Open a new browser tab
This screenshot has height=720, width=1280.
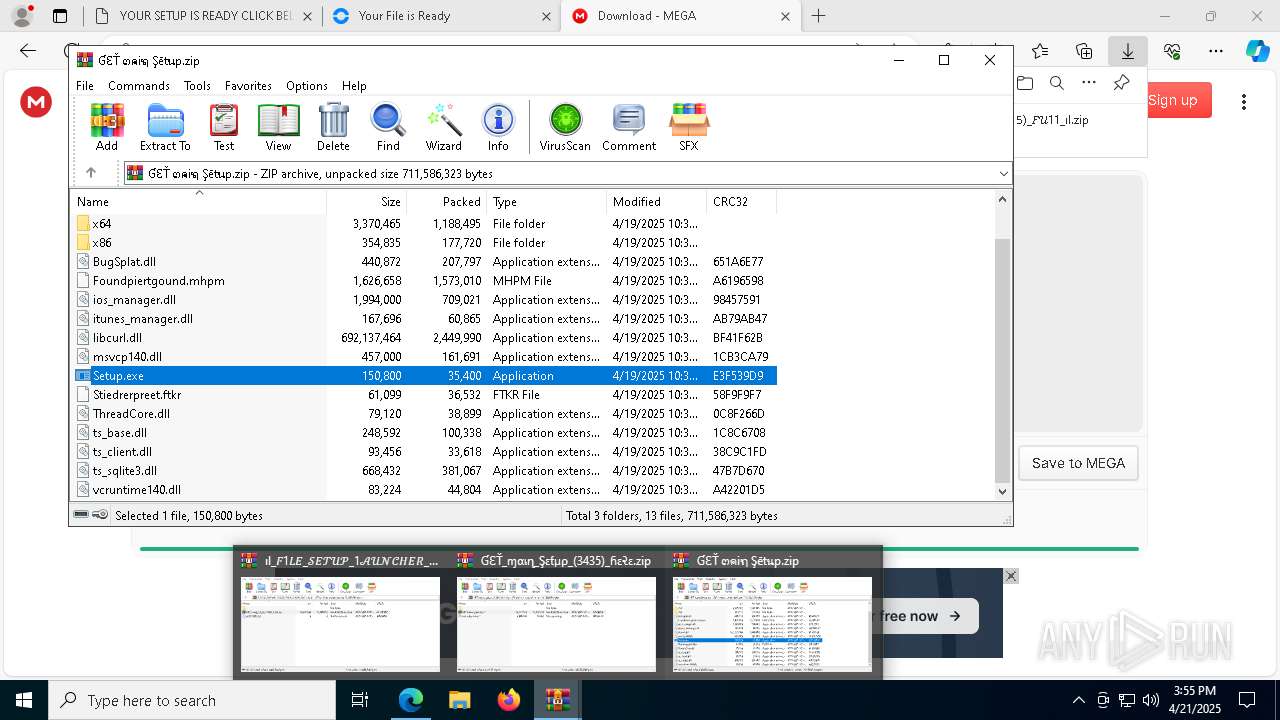(818, 16)
